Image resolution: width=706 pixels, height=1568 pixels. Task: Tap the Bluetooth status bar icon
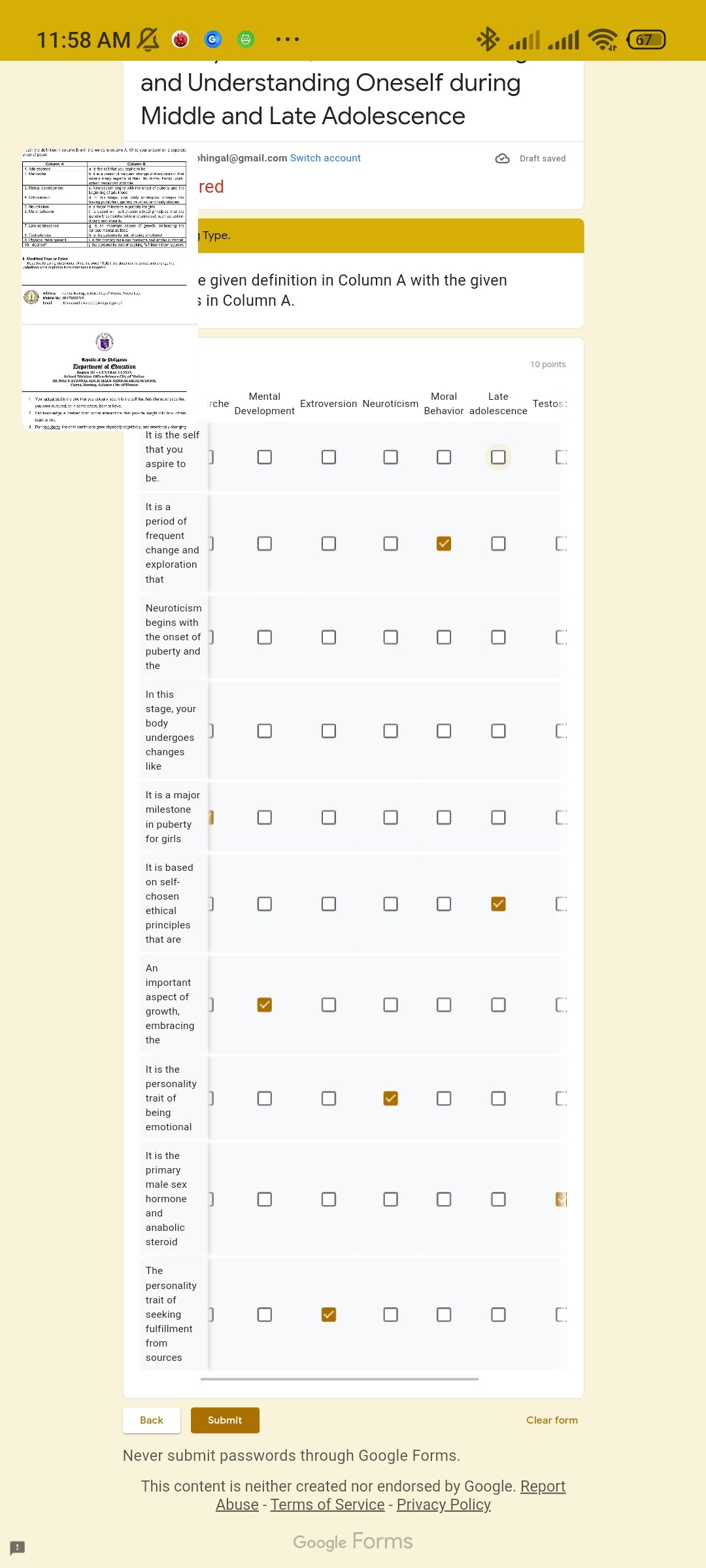point(488,39)
